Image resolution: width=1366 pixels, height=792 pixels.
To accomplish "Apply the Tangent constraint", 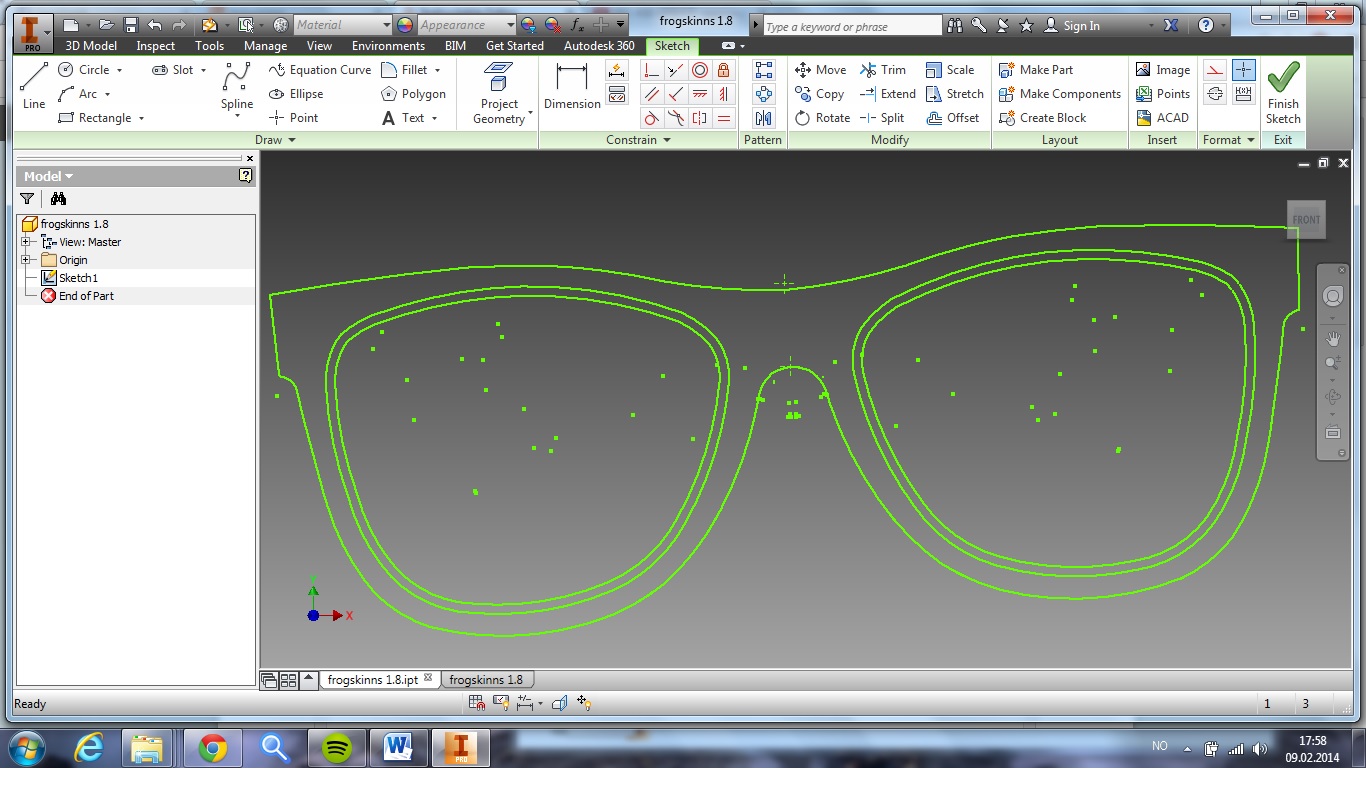I will [x=652, y=118].
